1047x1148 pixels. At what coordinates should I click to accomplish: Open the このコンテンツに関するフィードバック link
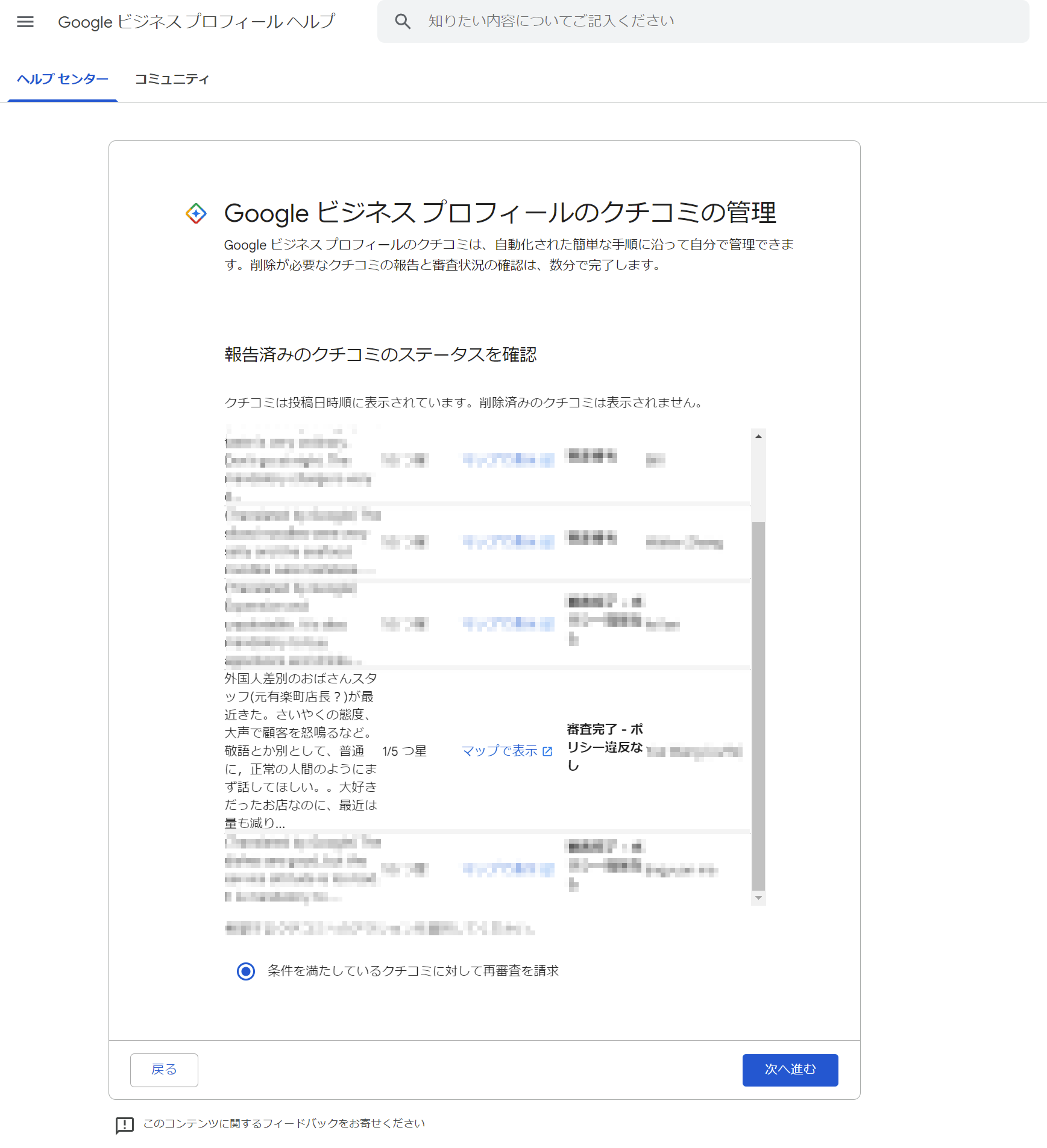284,1123
